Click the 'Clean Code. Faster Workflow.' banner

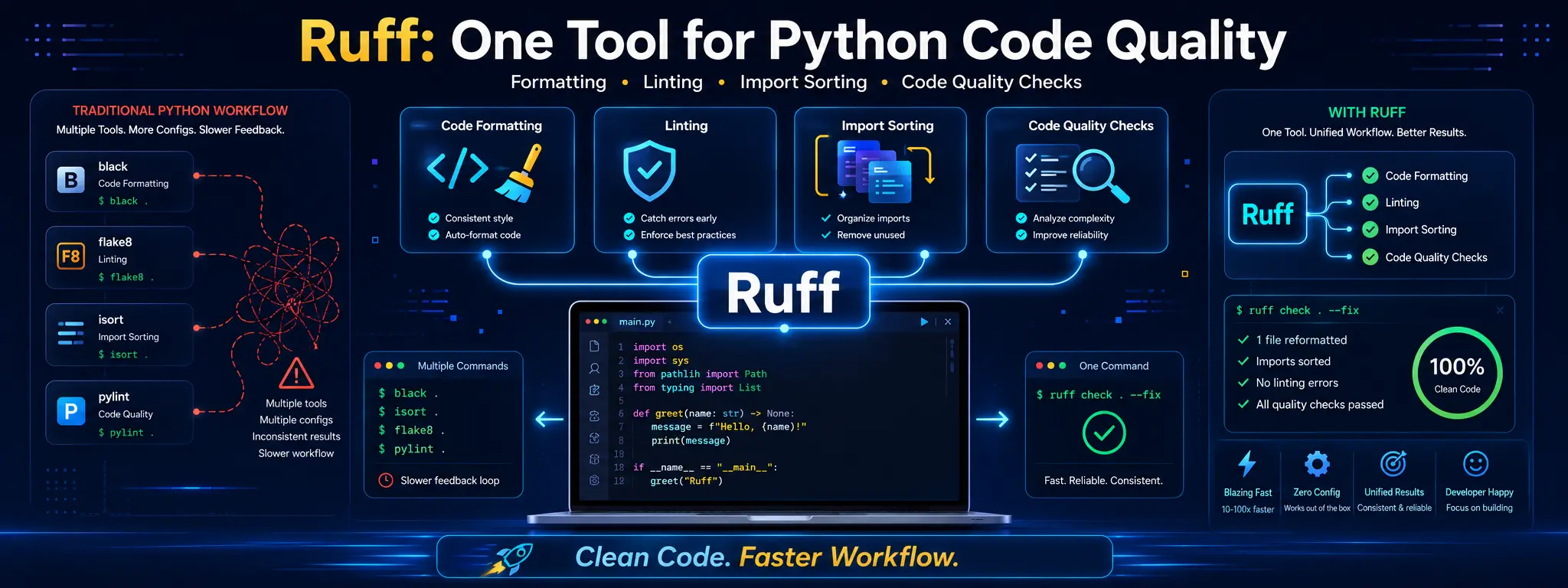pos(774,557)
